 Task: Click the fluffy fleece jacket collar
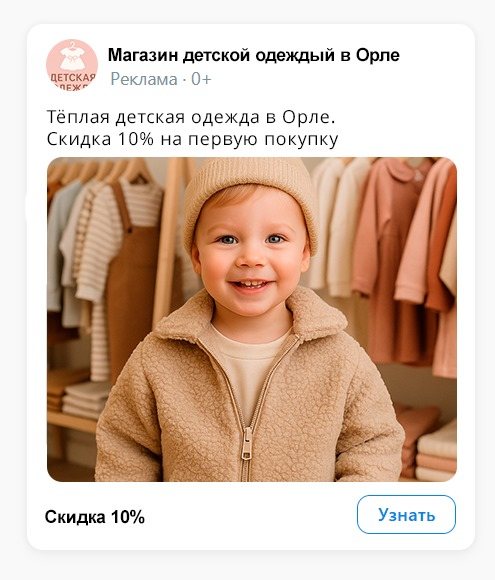coord(252,318)
